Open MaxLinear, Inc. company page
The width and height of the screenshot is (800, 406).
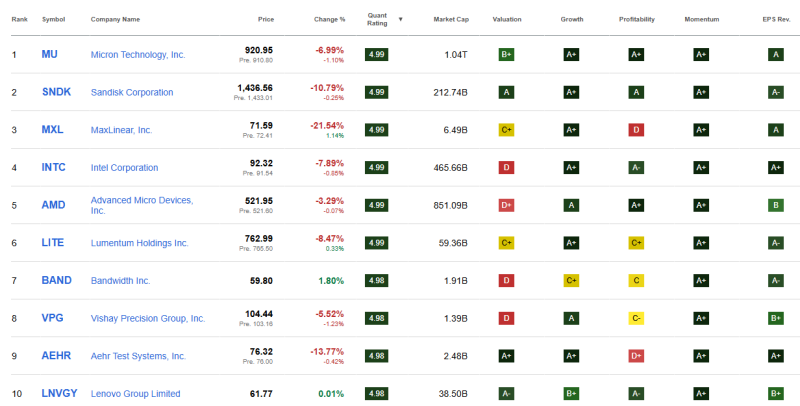pyautogui.click(x=121, y=130)
